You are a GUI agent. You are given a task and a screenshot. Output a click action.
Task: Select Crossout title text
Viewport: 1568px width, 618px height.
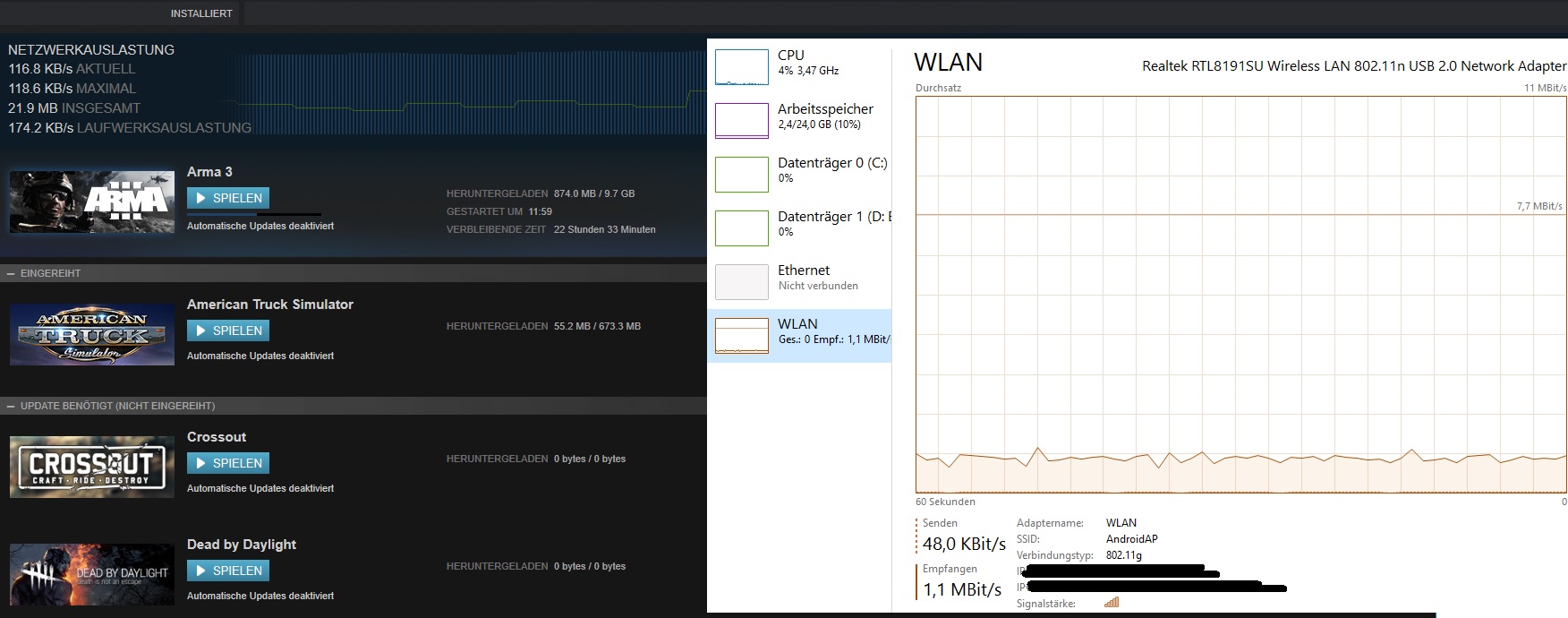[x=217, y=437]
